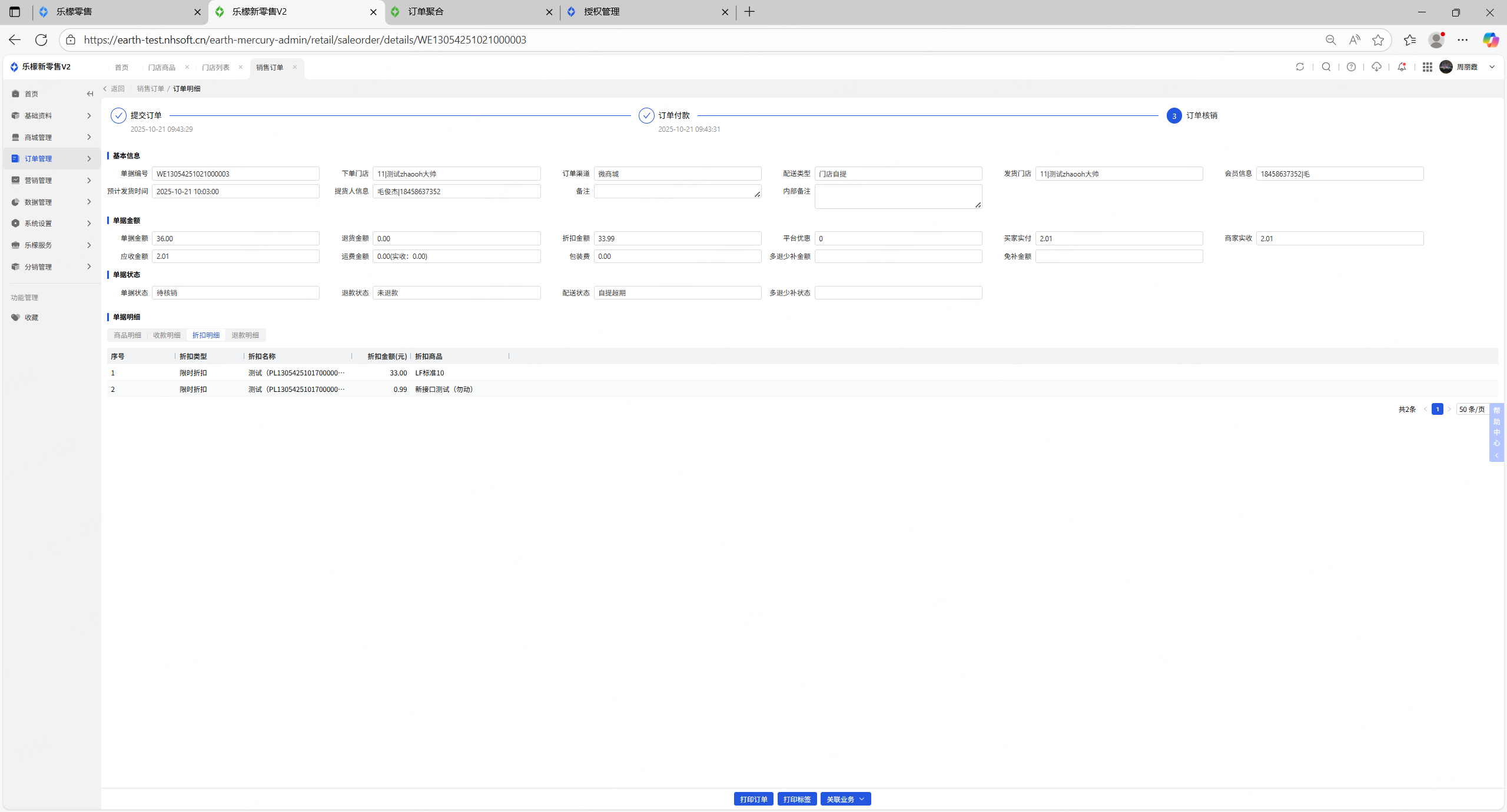Open the notifications bell icon
The image size is (1507, 812).
click(1402, 67)
